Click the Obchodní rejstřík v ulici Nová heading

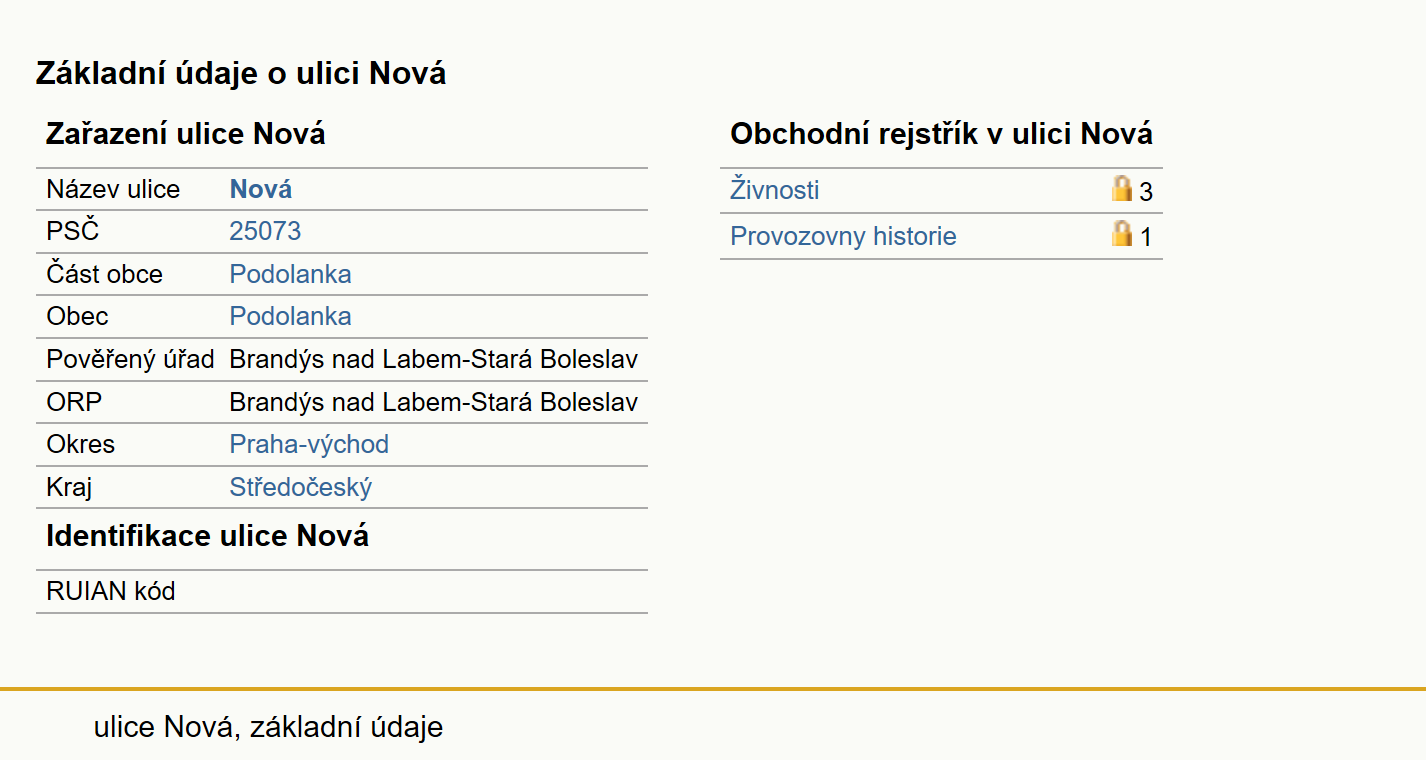(941, 134)
